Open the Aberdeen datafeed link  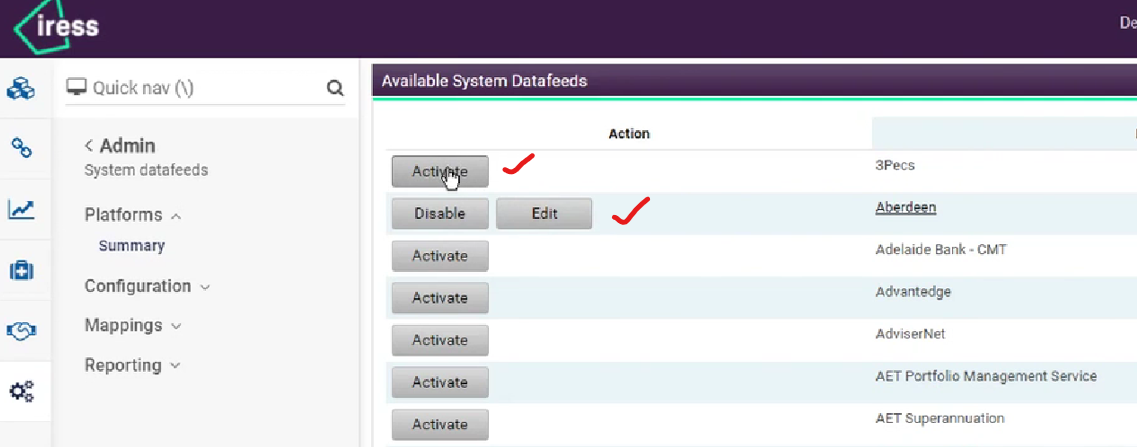[x=906, y=208]
